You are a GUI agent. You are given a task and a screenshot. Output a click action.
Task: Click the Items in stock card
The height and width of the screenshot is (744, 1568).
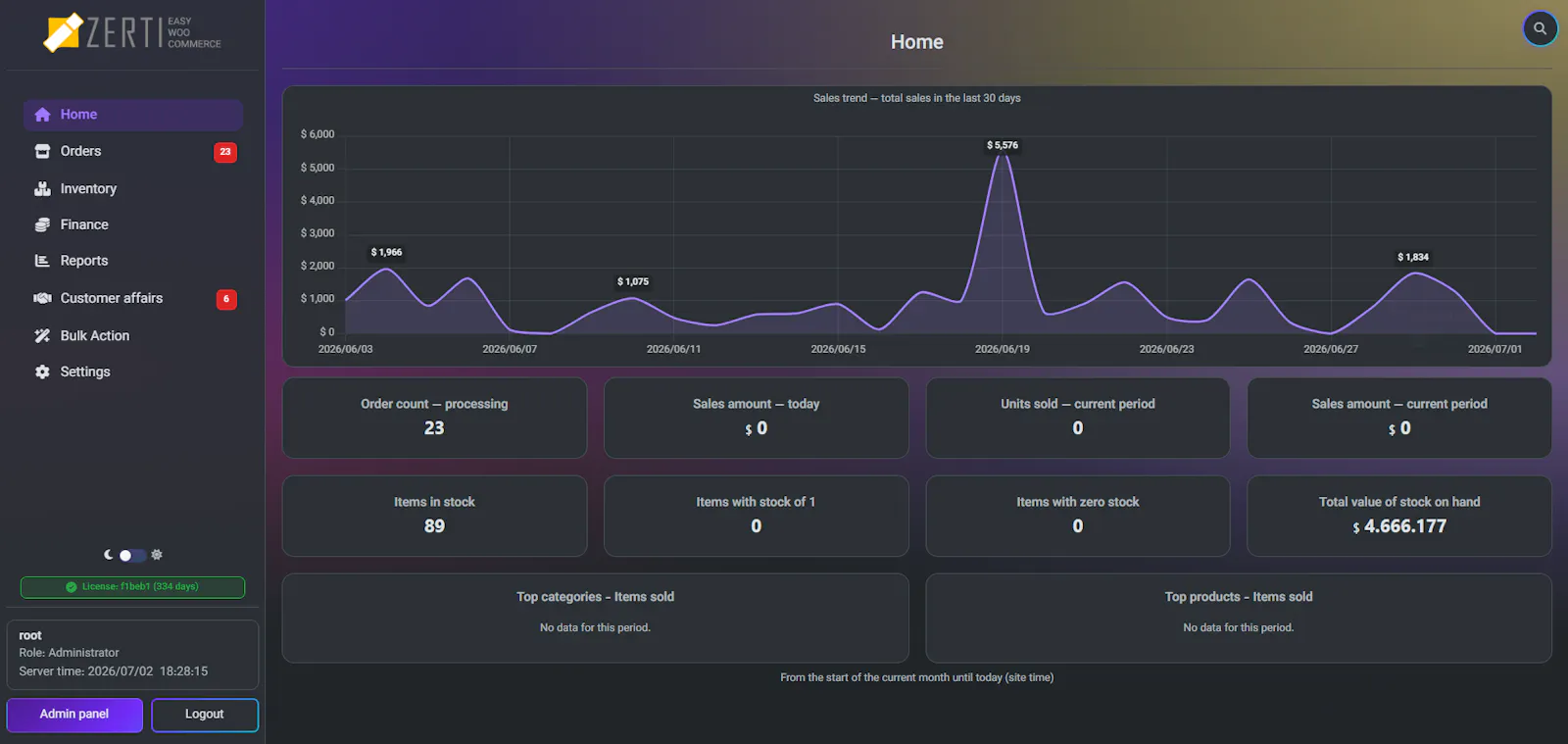tap(434, 516)
